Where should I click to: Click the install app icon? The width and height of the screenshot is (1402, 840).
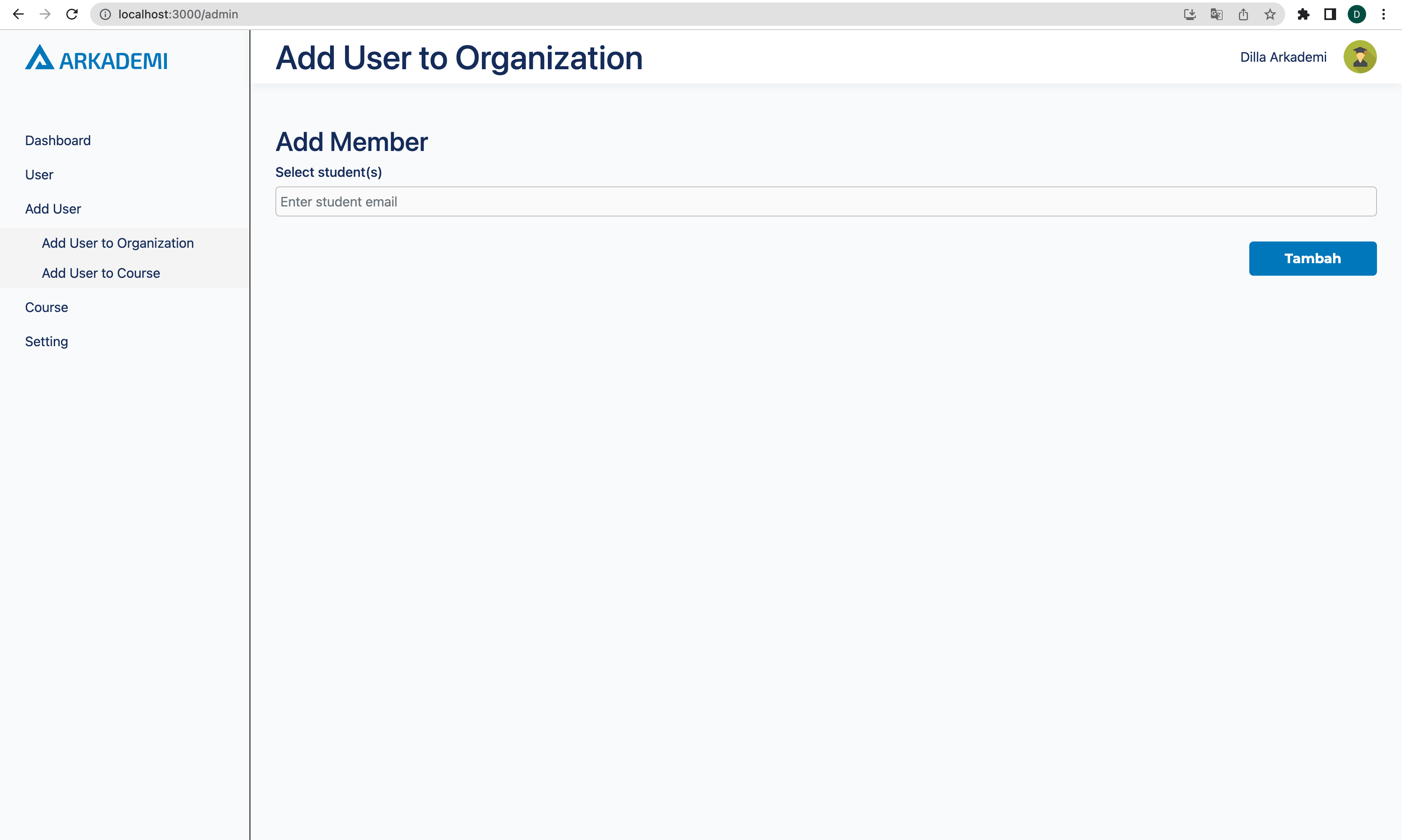tap(1190, 14)
